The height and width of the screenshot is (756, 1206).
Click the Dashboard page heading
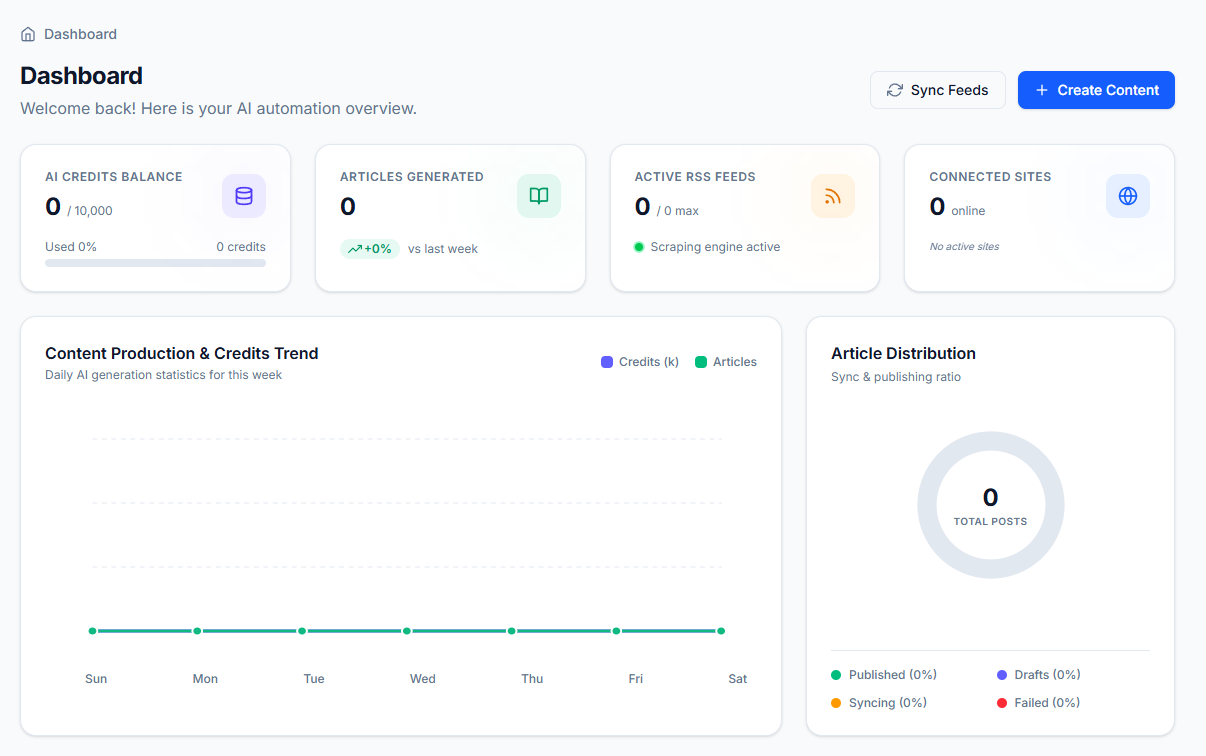(81, 76)
